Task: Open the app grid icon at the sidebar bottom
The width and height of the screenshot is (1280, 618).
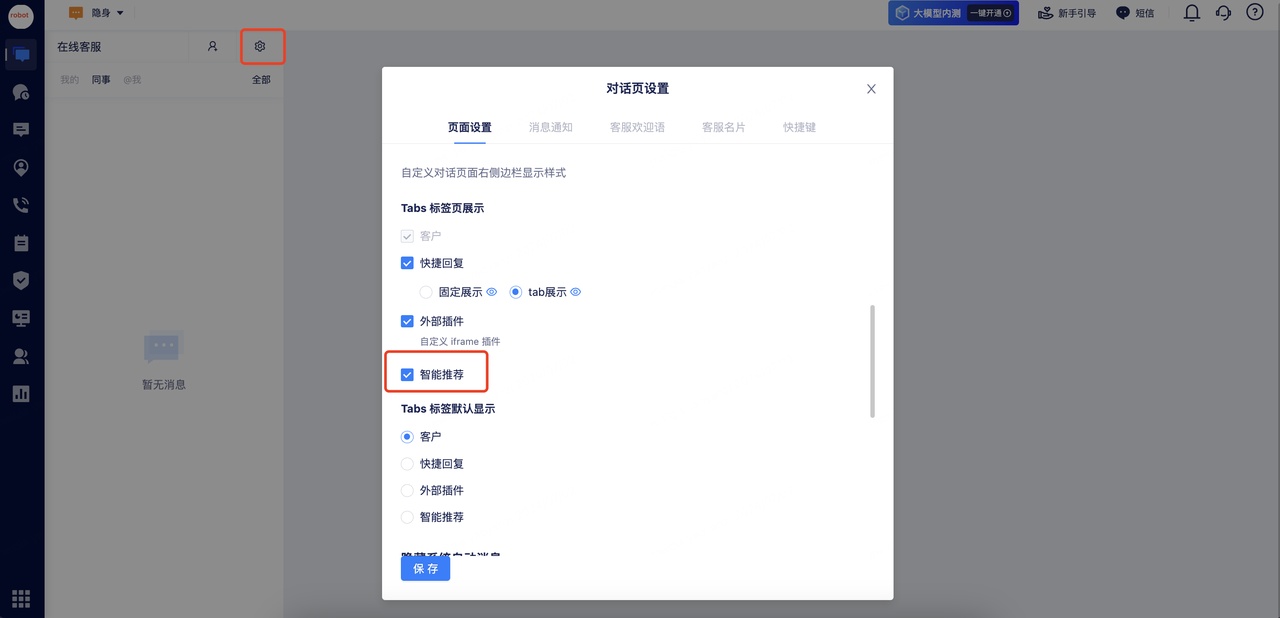Action: pos(21,598)
